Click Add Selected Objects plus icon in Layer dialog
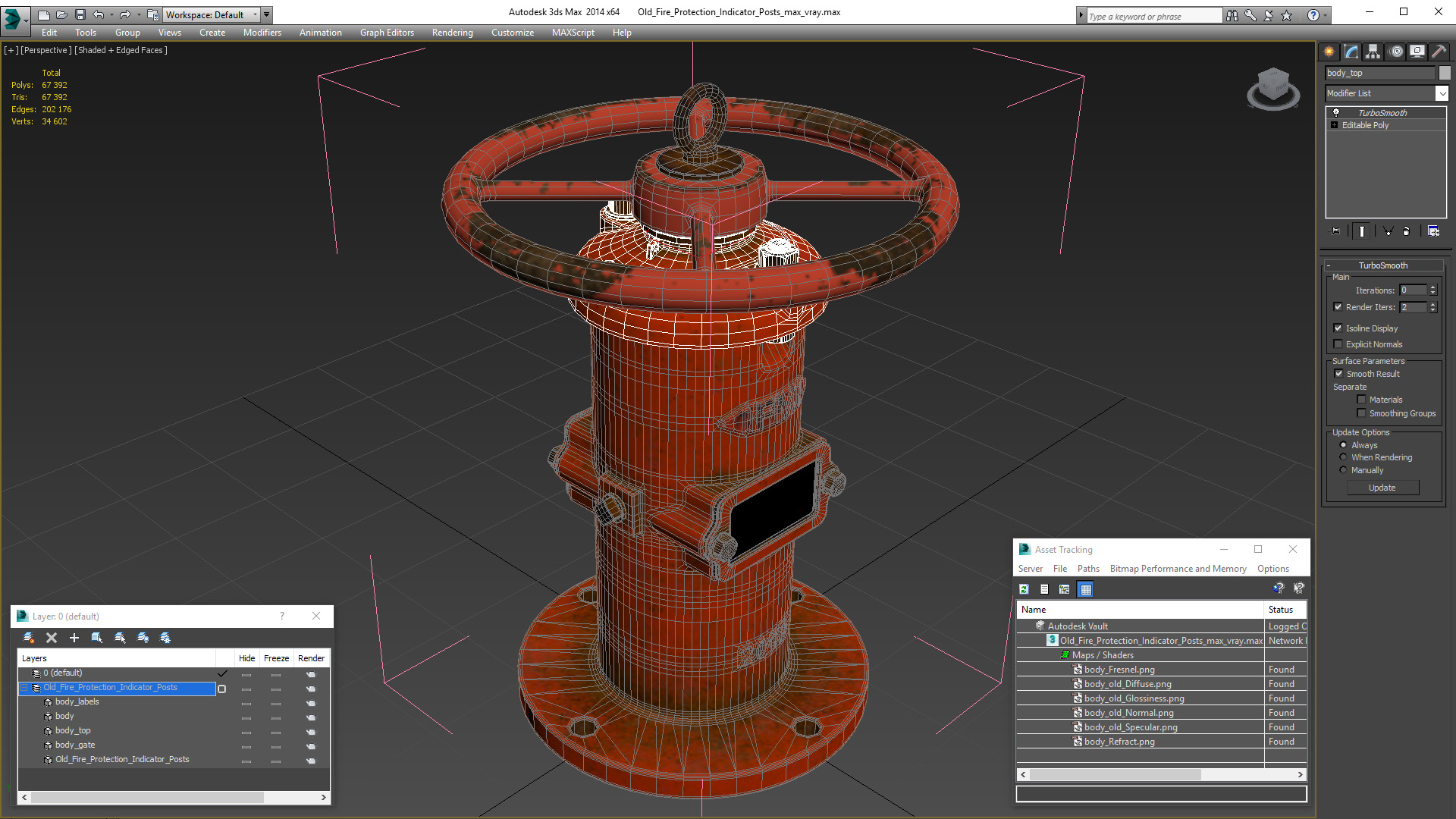Viewport: 1456px width, 819px height. click(x=74, y=638)
